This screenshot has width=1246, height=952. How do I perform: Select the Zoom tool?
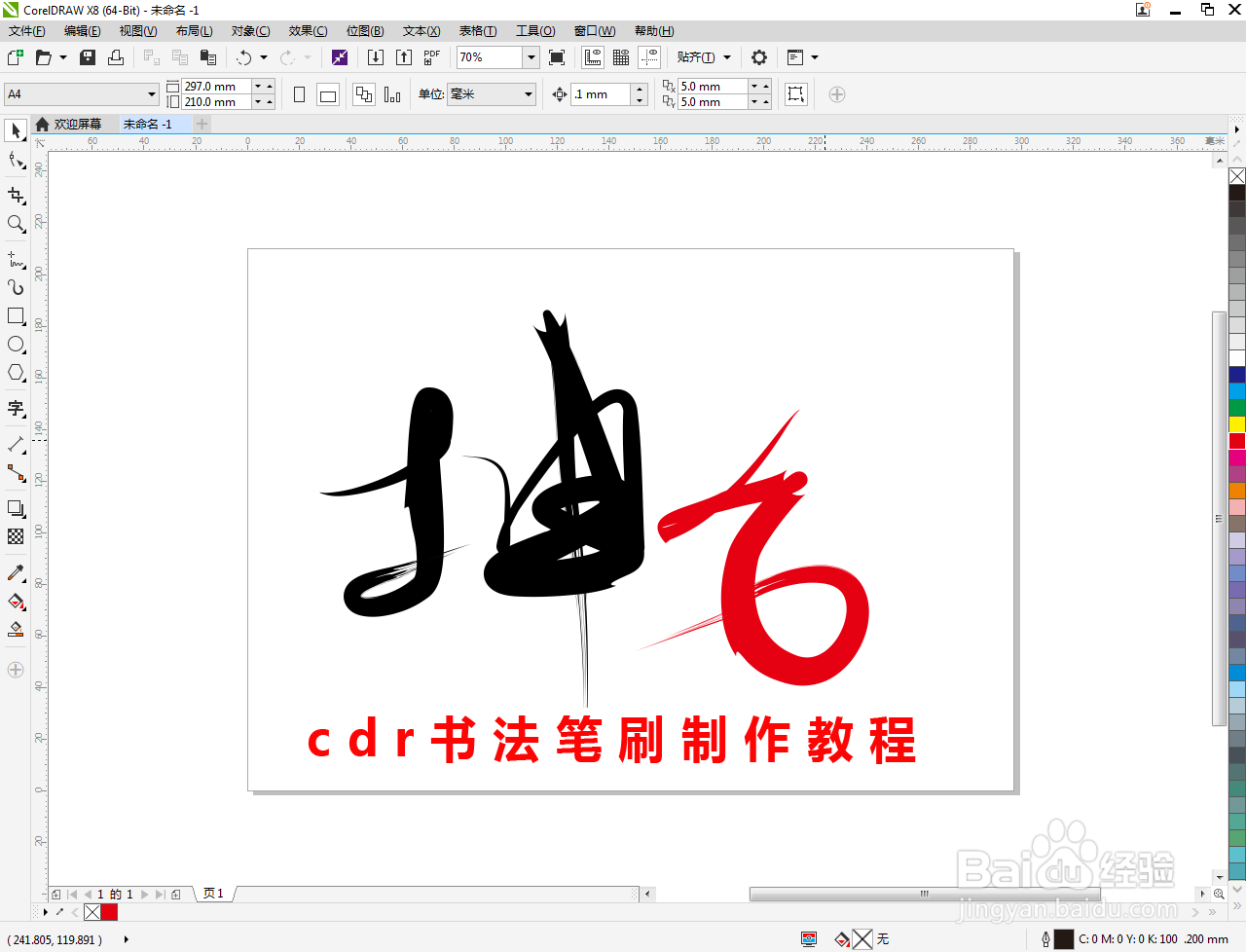point(16,224)
